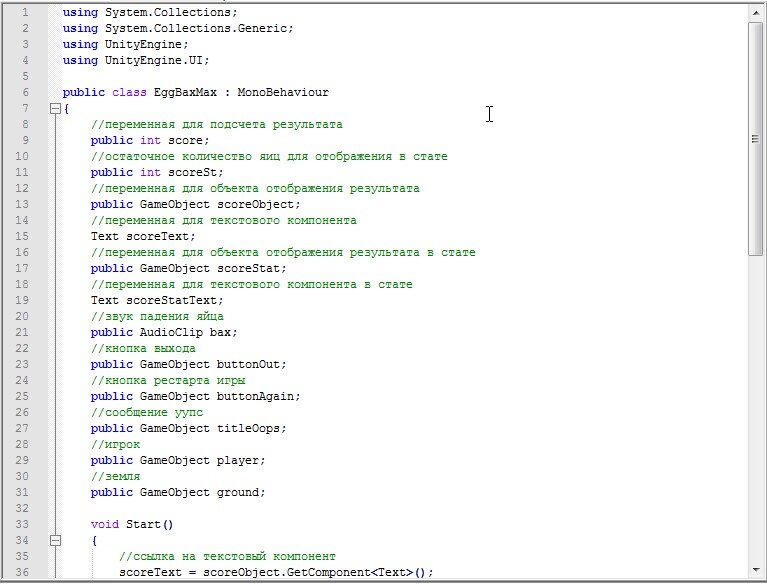Click 'public int score;' declaration
The width and height of the screenshot is (767, 584).
click(150, 140)
